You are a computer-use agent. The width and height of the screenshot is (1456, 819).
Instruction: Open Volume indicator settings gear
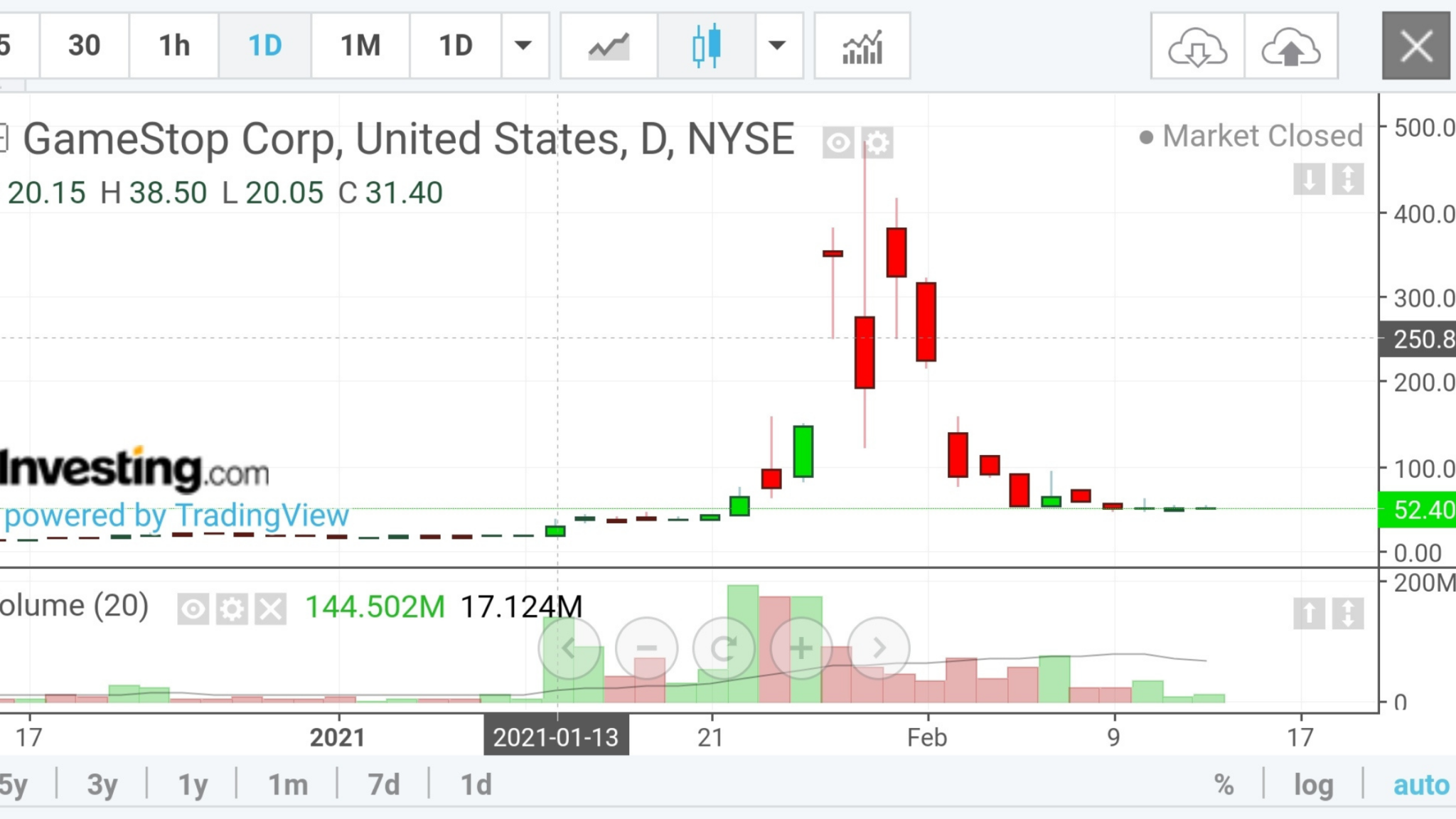(x=232, y=609)
